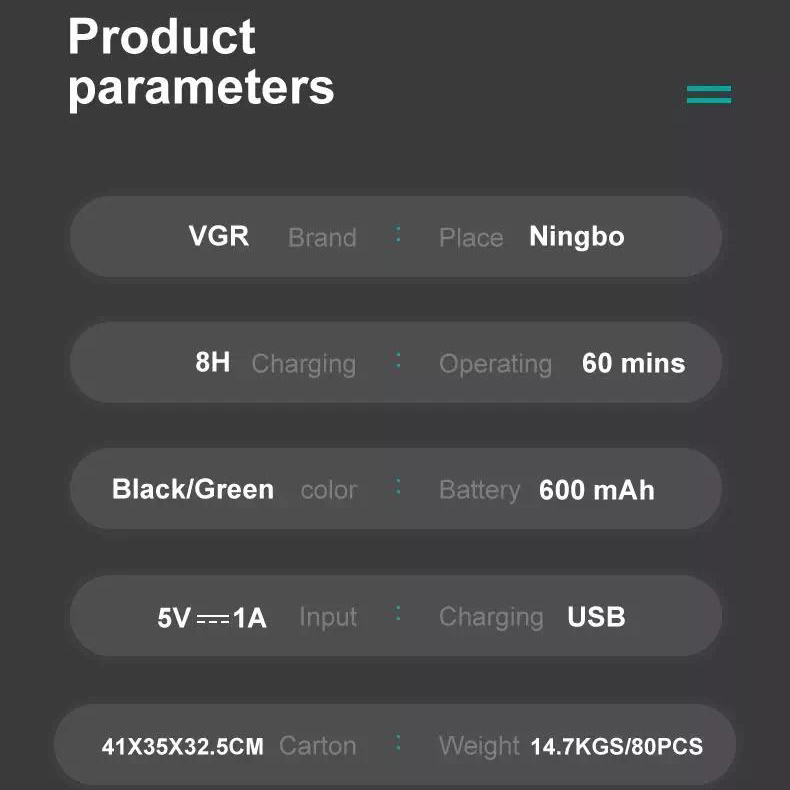790x790 pixels.
Task: Click the Product parameters heading
Action: 201,62
